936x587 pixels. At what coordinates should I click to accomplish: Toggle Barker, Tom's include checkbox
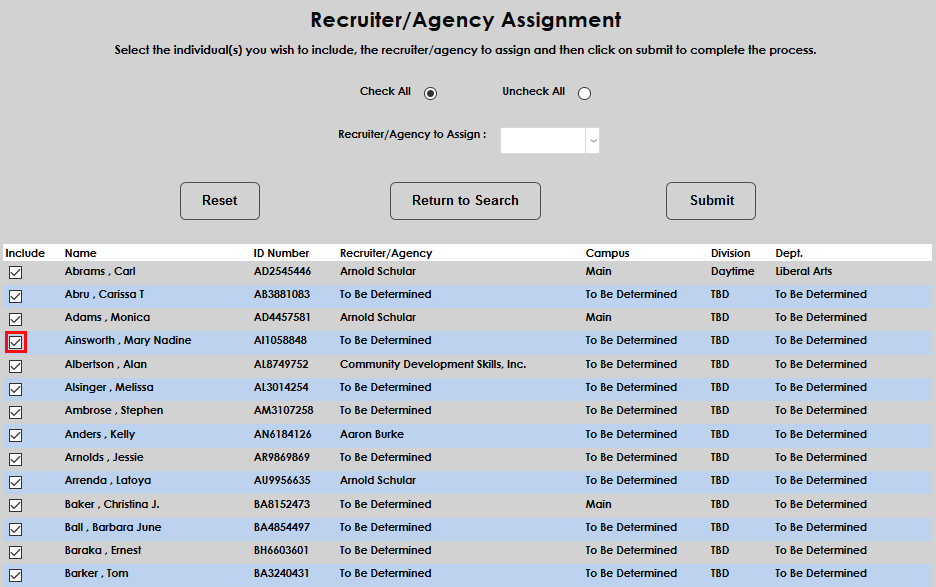pos(15,574)
